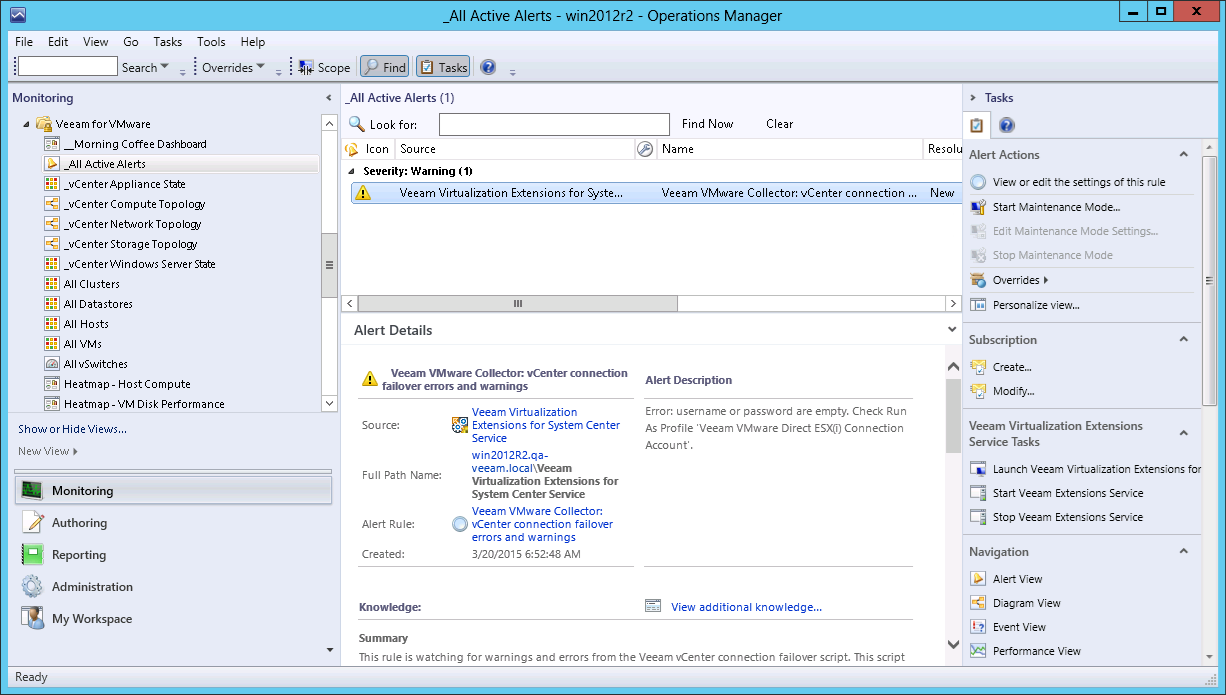Select the _All Active Alerts view icon
The height and width of the screenshot is (695, 1226).
(52, 164)
